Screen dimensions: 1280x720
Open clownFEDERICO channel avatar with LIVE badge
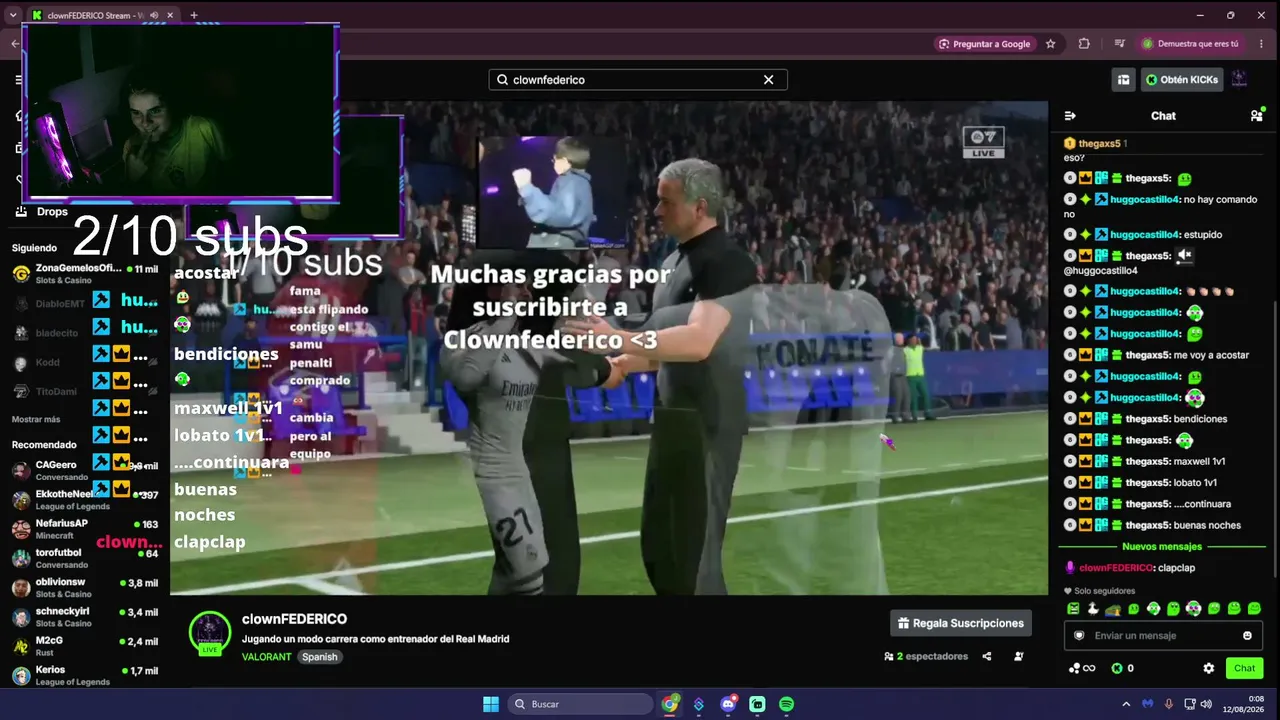point(210,632)
